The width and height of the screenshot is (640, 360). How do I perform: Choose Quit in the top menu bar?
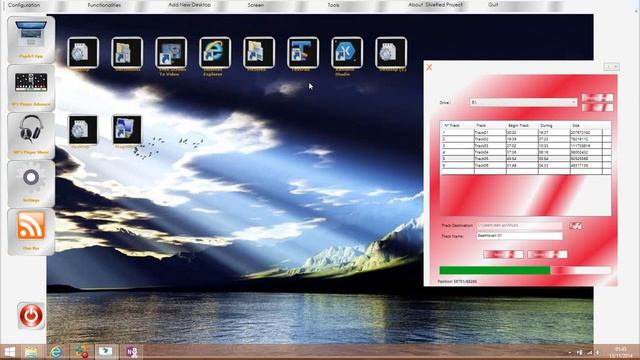coord(493,5)
